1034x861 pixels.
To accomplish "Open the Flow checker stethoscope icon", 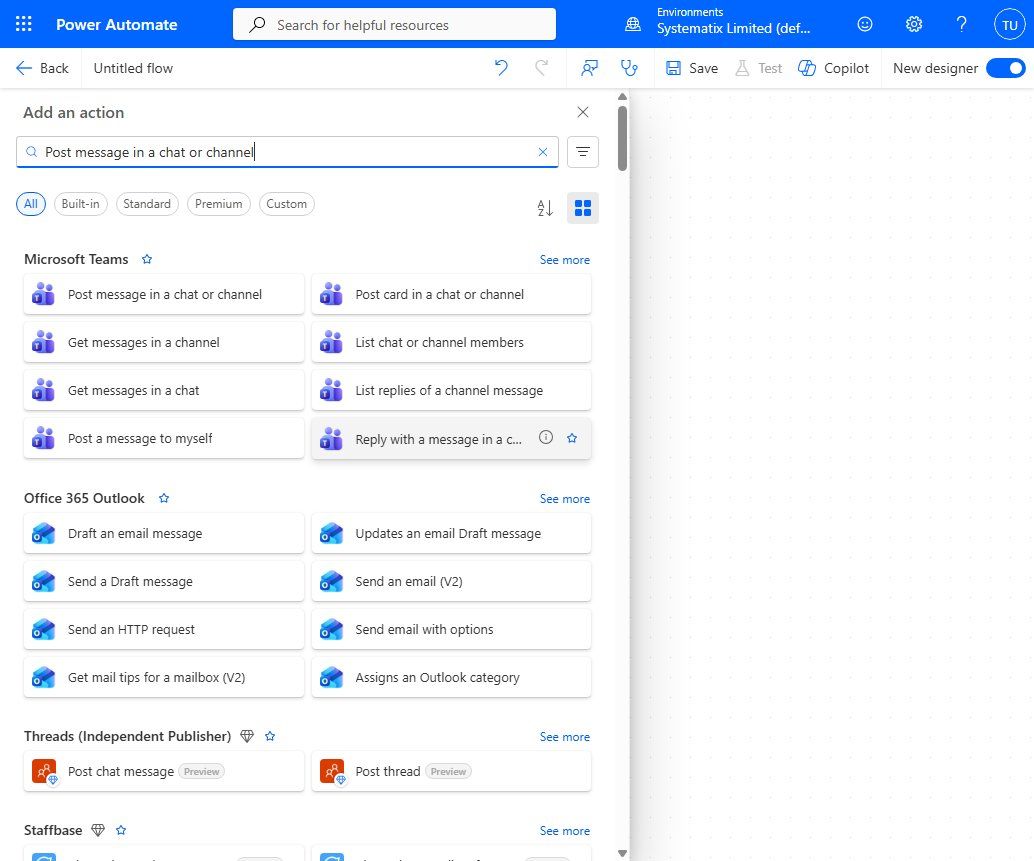I will 629,68.
